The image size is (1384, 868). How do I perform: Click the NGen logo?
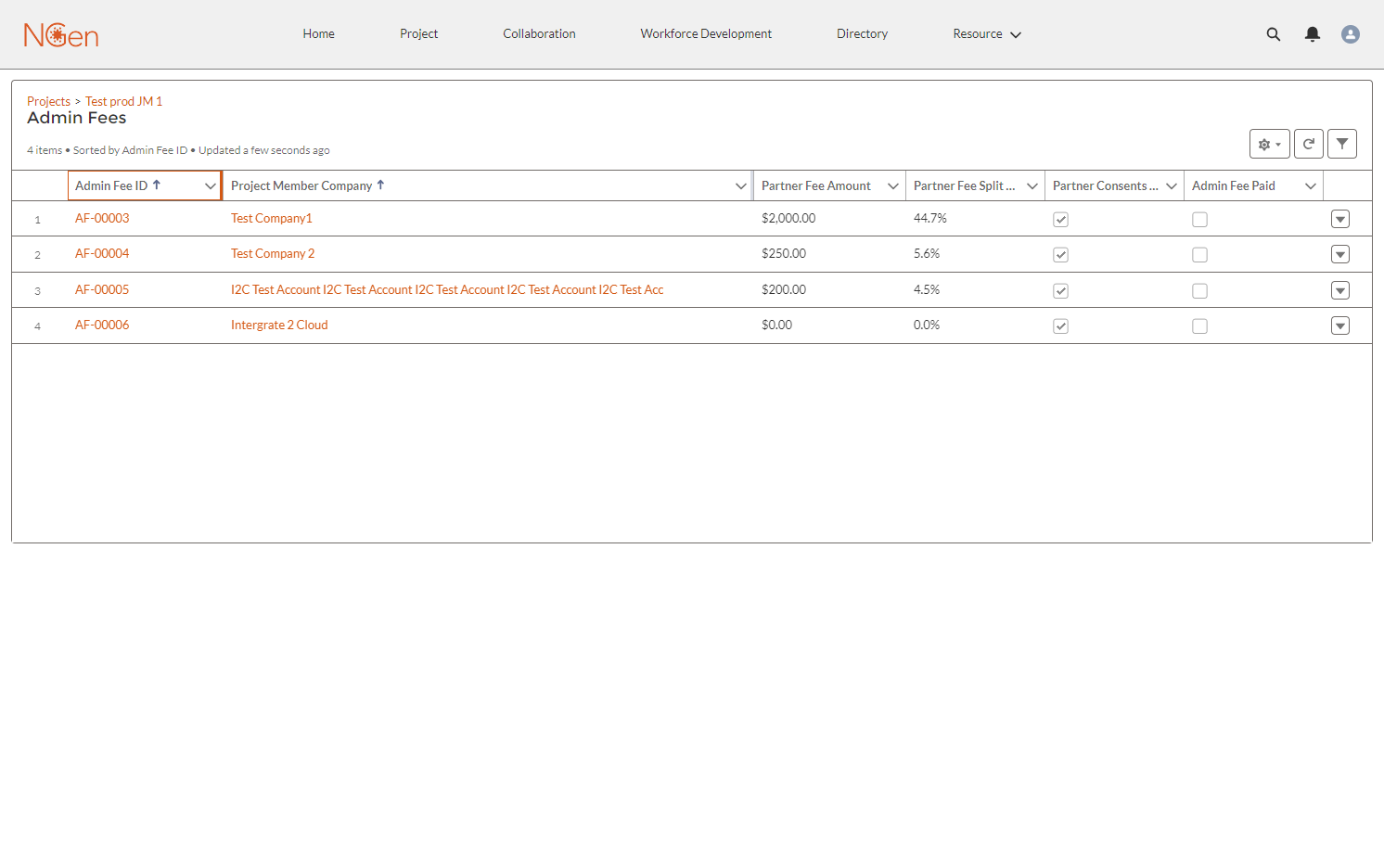(x=61, y=34)
